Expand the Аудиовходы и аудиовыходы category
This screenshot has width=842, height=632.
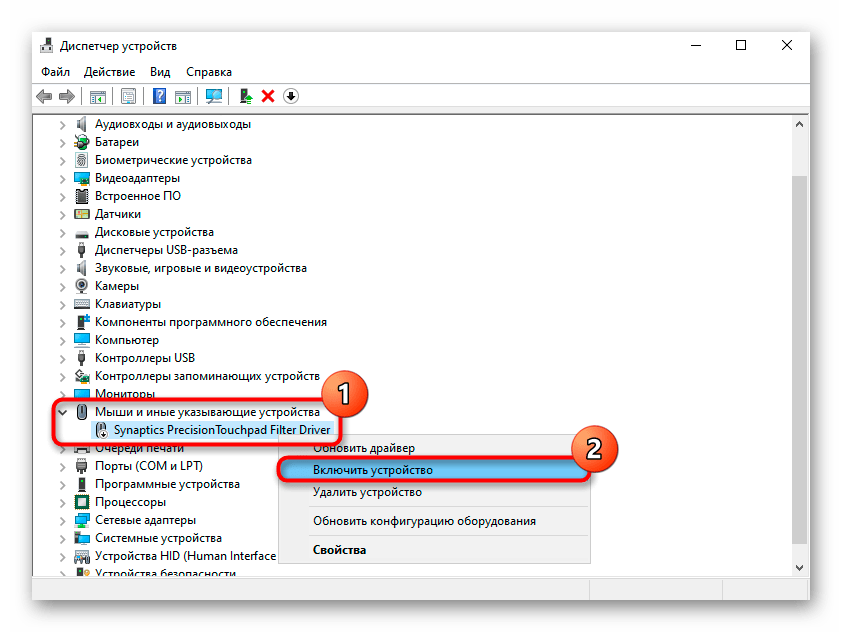(63, 124)
